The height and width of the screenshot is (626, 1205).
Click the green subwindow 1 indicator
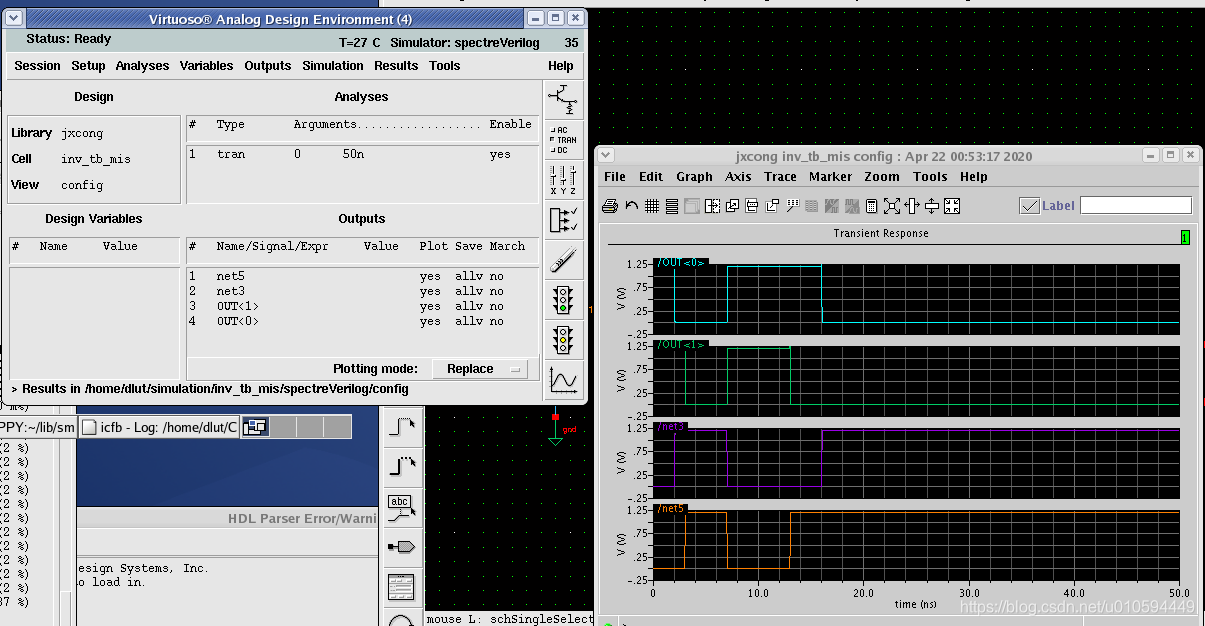[1185, 238]
